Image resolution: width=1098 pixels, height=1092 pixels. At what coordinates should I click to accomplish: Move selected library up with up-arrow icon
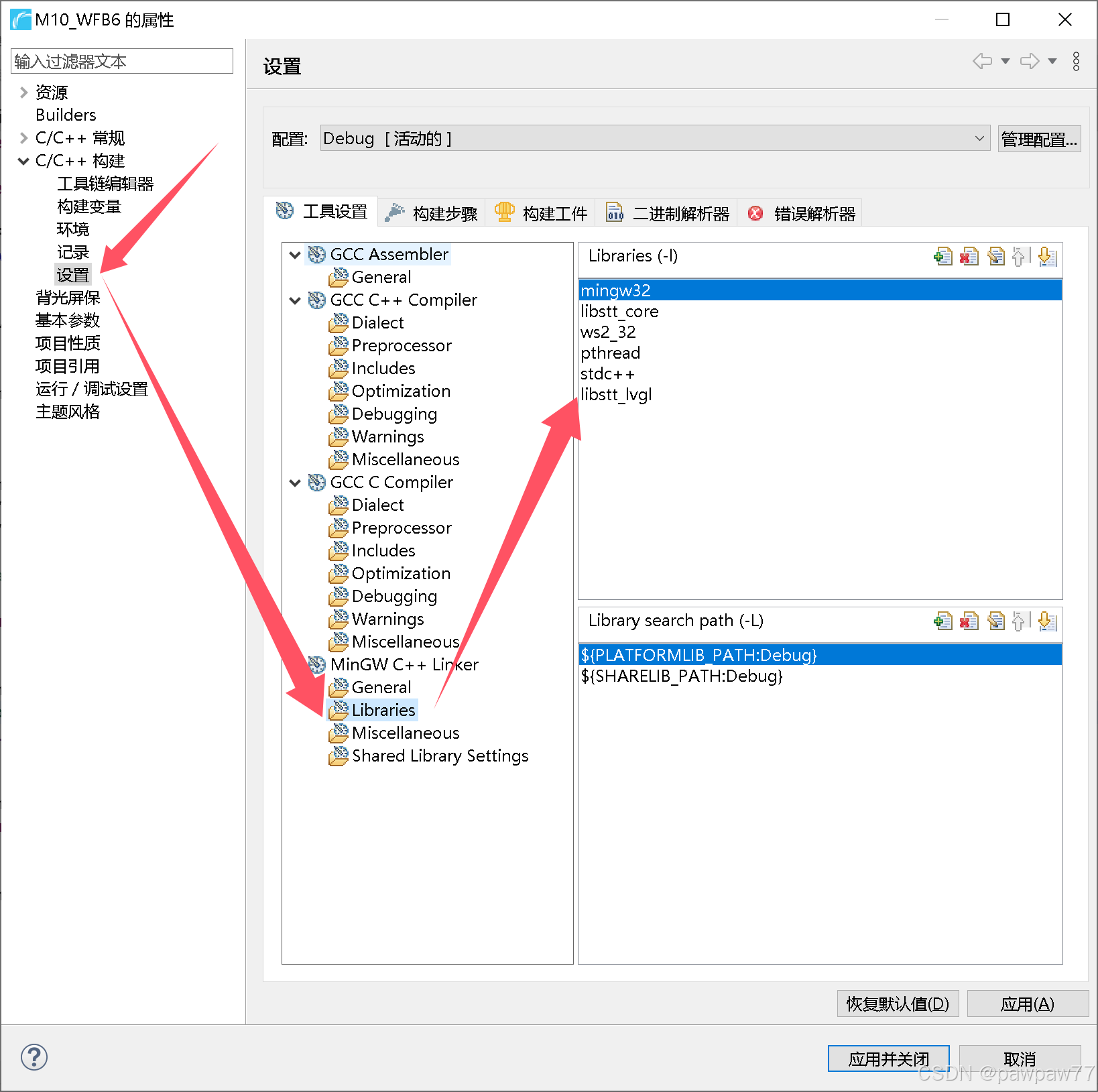click(x=1020, y=256)
